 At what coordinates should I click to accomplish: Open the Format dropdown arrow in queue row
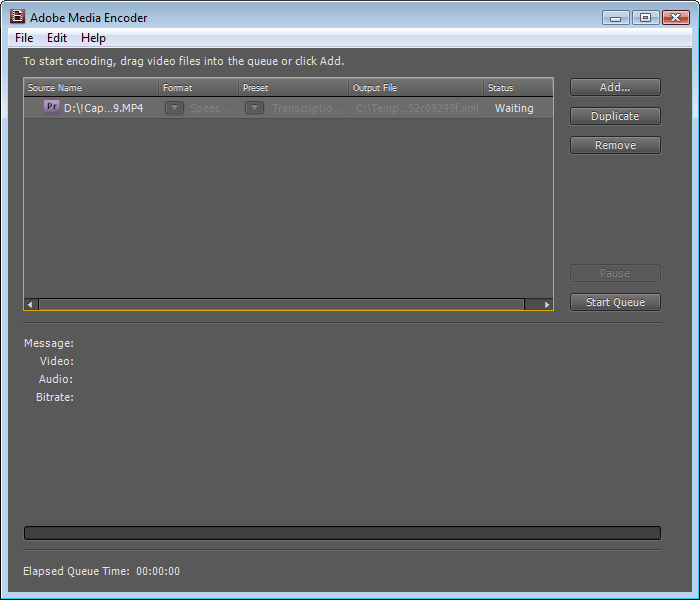(x=175, y=108)
